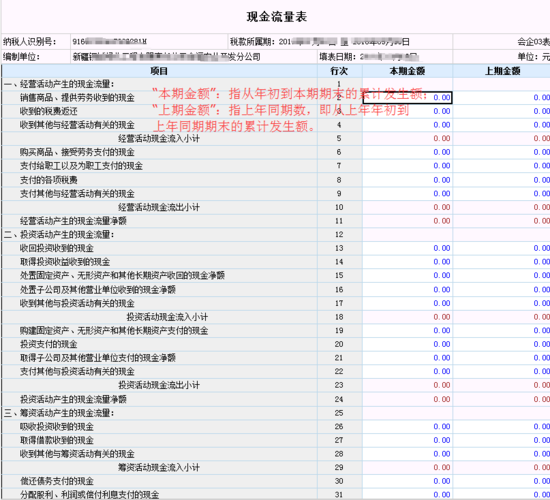Viewport: 550px width, 500px height.
Task: Click row label 分配股利、利润或偿付利息支付的现金
Action: [89, 495]
